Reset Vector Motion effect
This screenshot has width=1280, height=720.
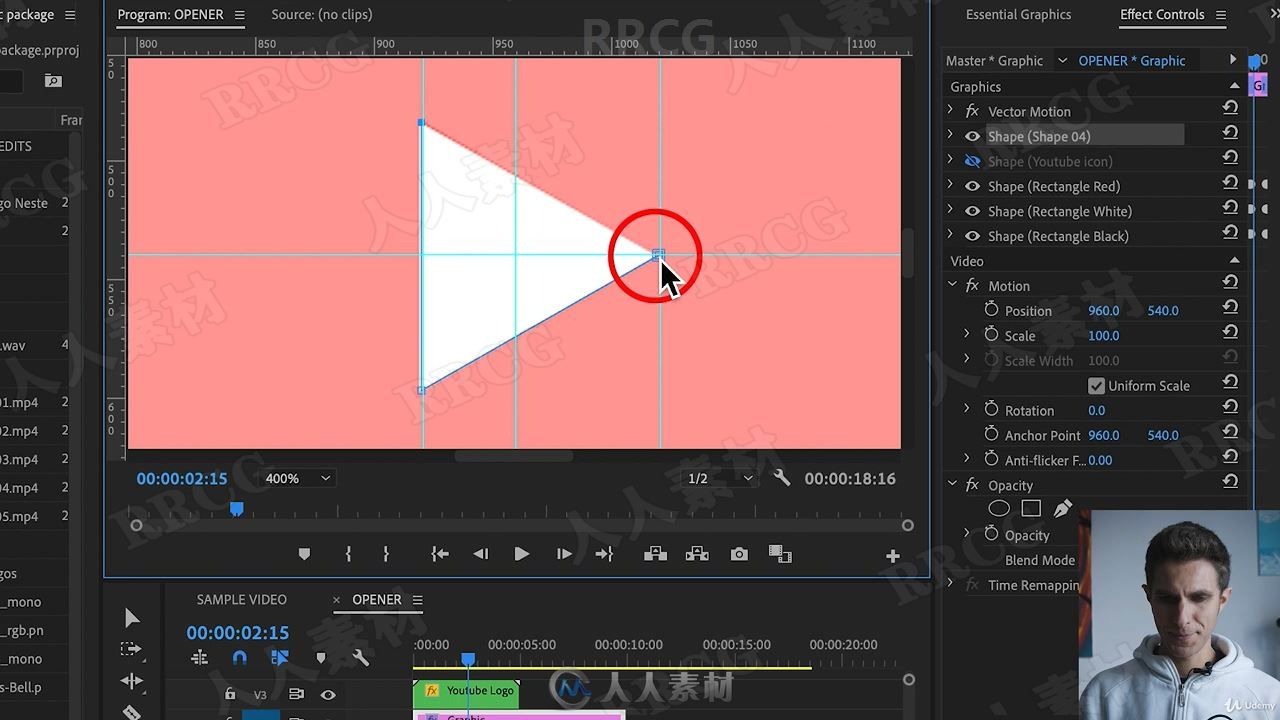click(1230, 110)
